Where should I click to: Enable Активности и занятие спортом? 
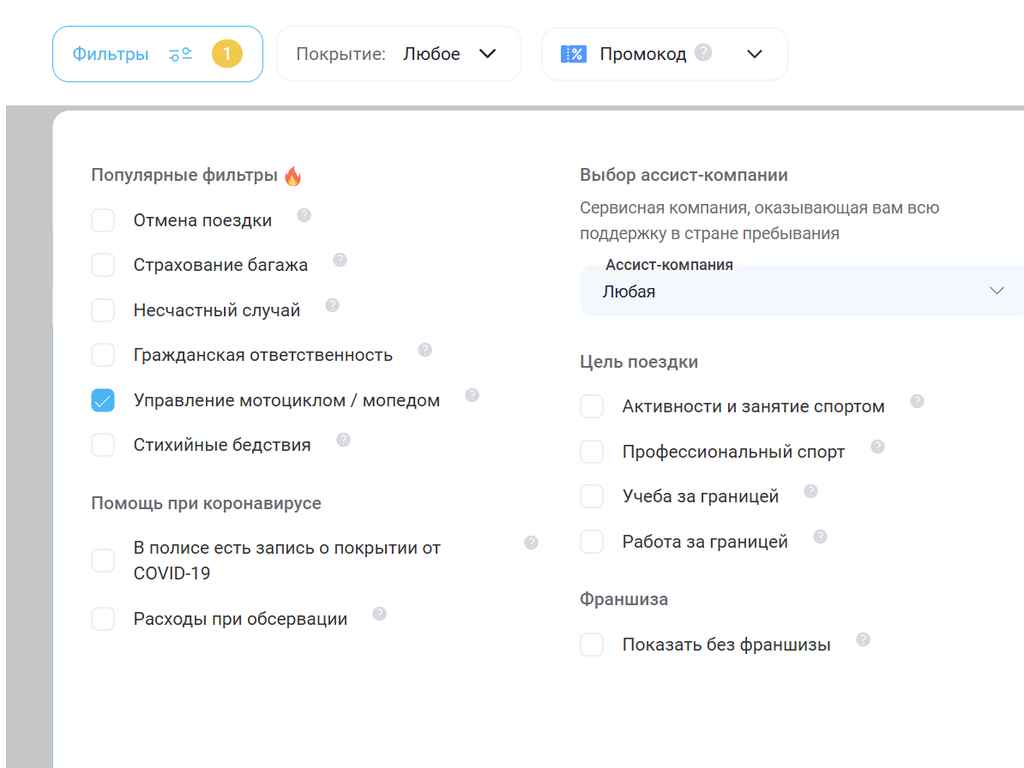click(592, 406)
